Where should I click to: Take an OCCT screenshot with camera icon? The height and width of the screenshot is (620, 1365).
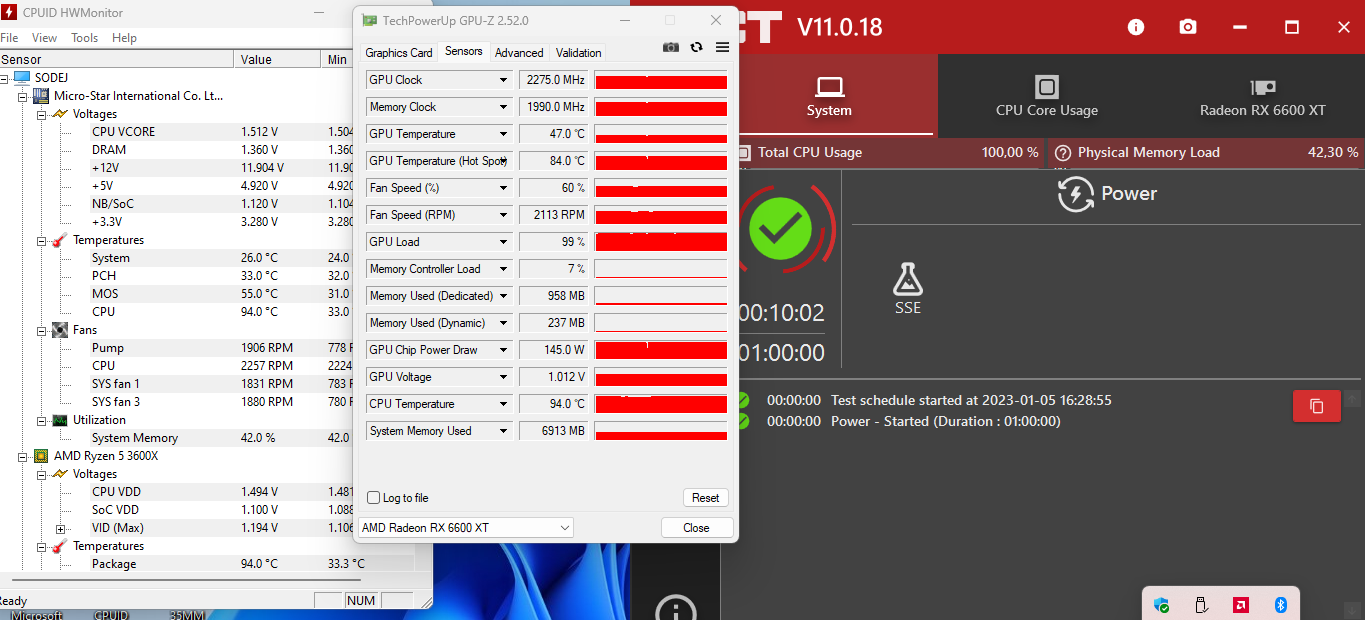[x=1188, y=27]
